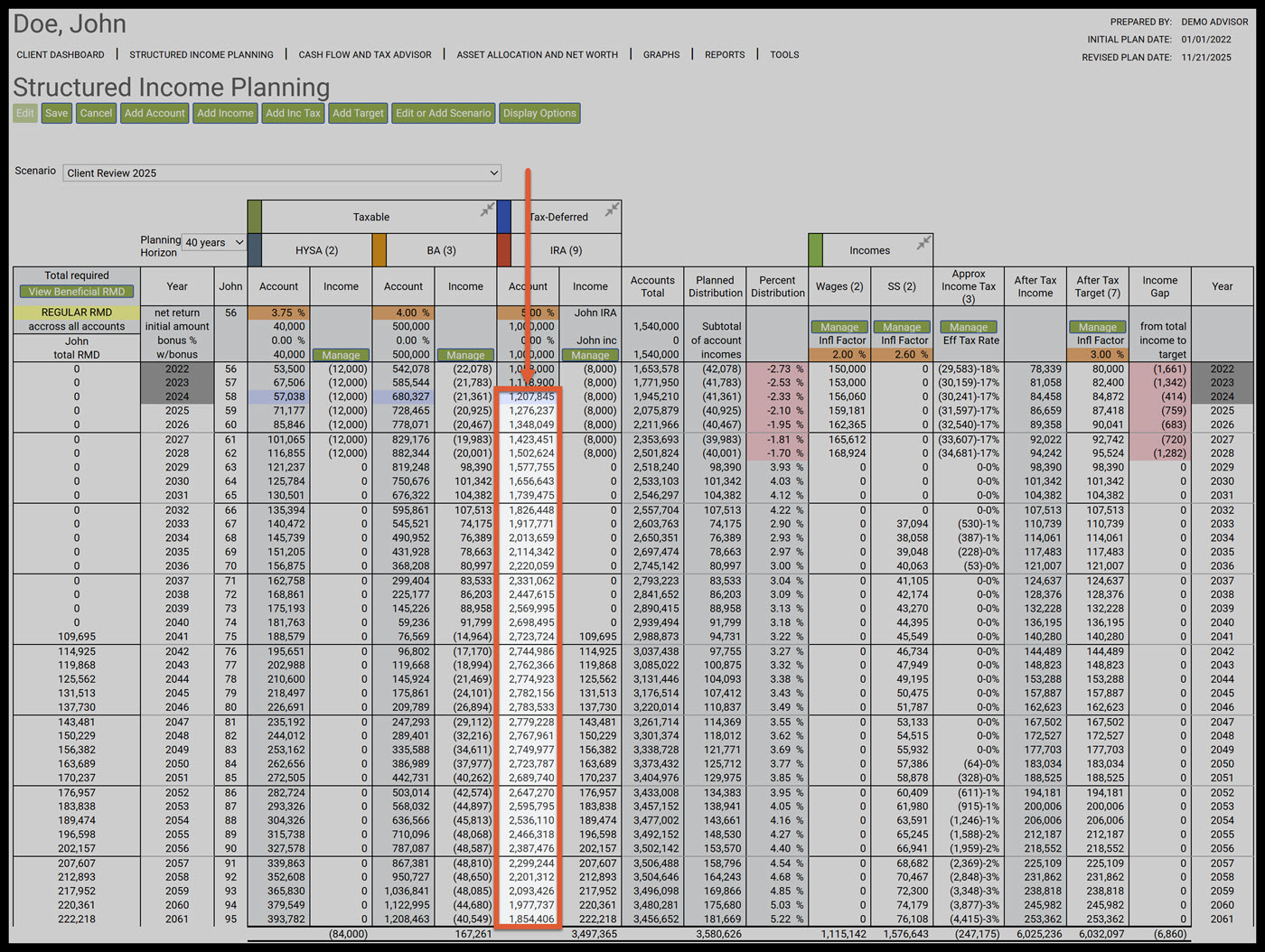Click the Add Account button
1265x952 pixels.
tap(155, 113)
